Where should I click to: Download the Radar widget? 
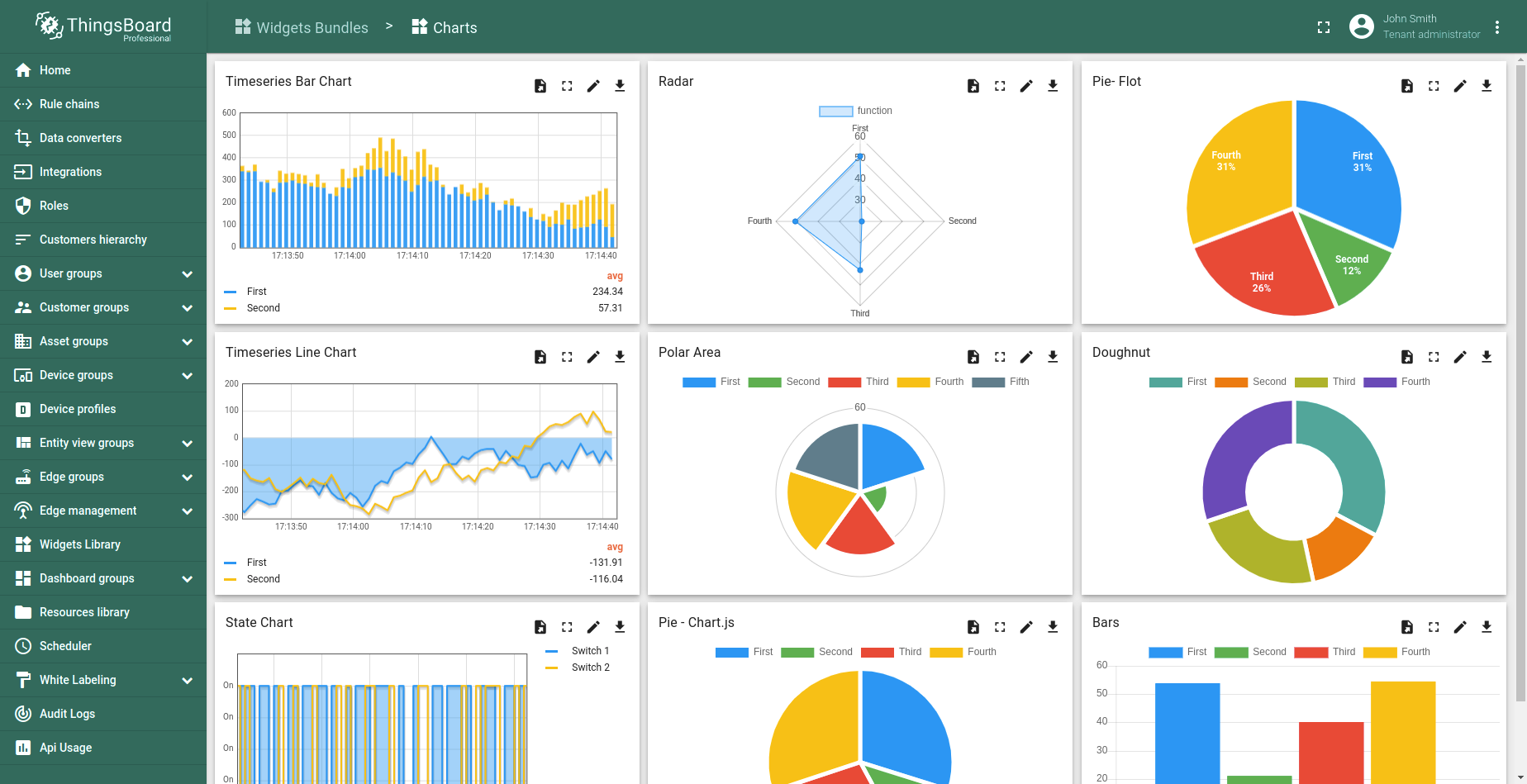click(1053, 86)
